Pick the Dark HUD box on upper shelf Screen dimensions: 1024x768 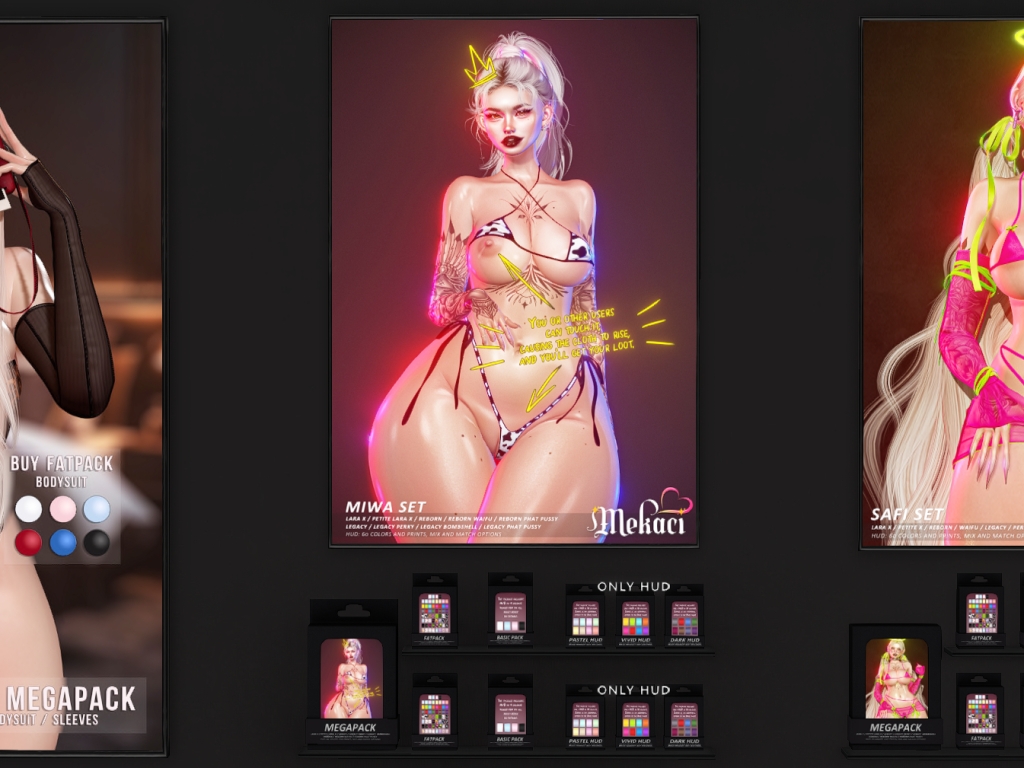(x=684, y=618)
